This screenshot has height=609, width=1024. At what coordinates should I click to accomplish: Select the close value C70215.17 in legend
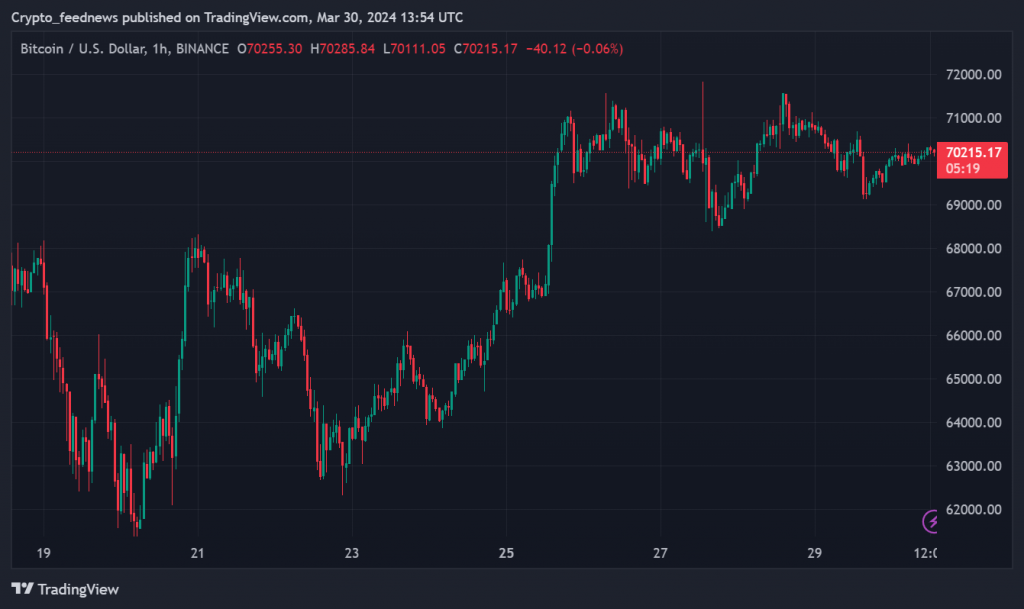point(485,49)
